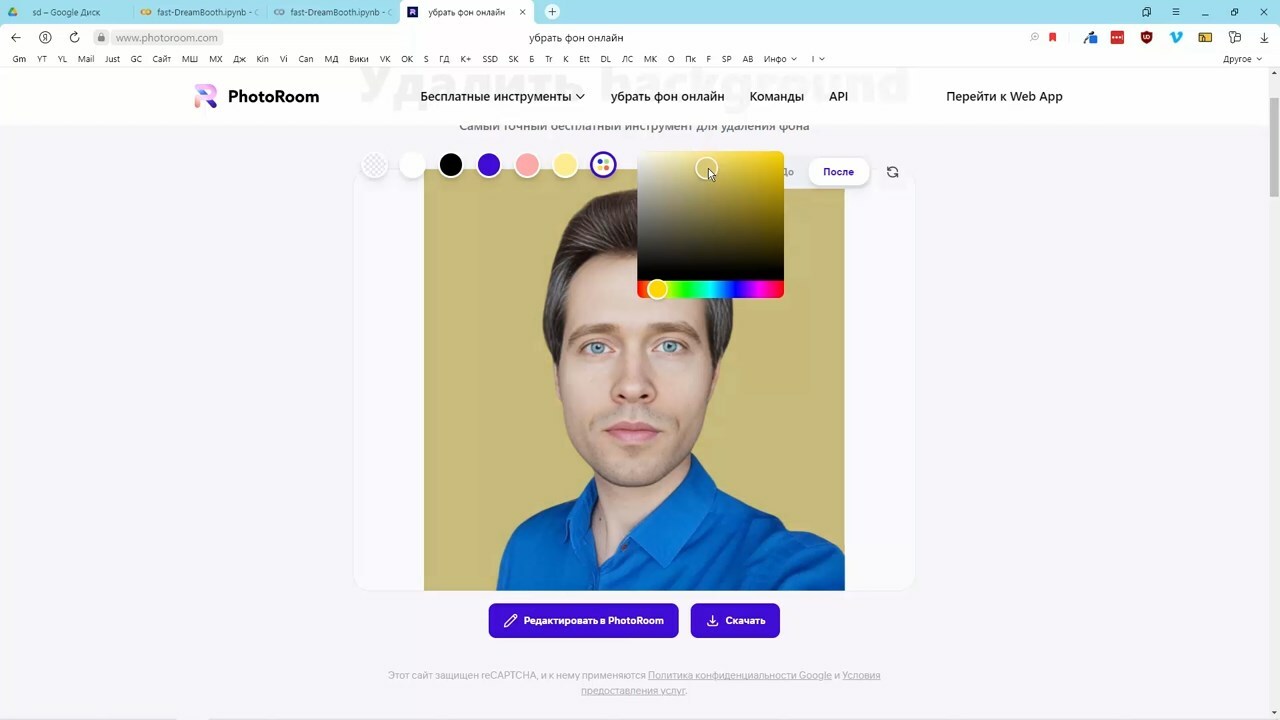The image size is (1280, 720).
Task: Click the address bar www.photoroom.com
Action: [x=166, y=38]
